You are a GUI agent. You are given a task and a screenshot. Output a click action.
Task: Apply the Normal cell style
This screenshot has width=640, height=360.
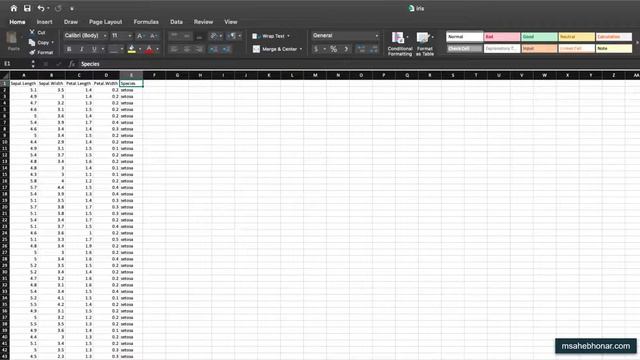(464, 37)
